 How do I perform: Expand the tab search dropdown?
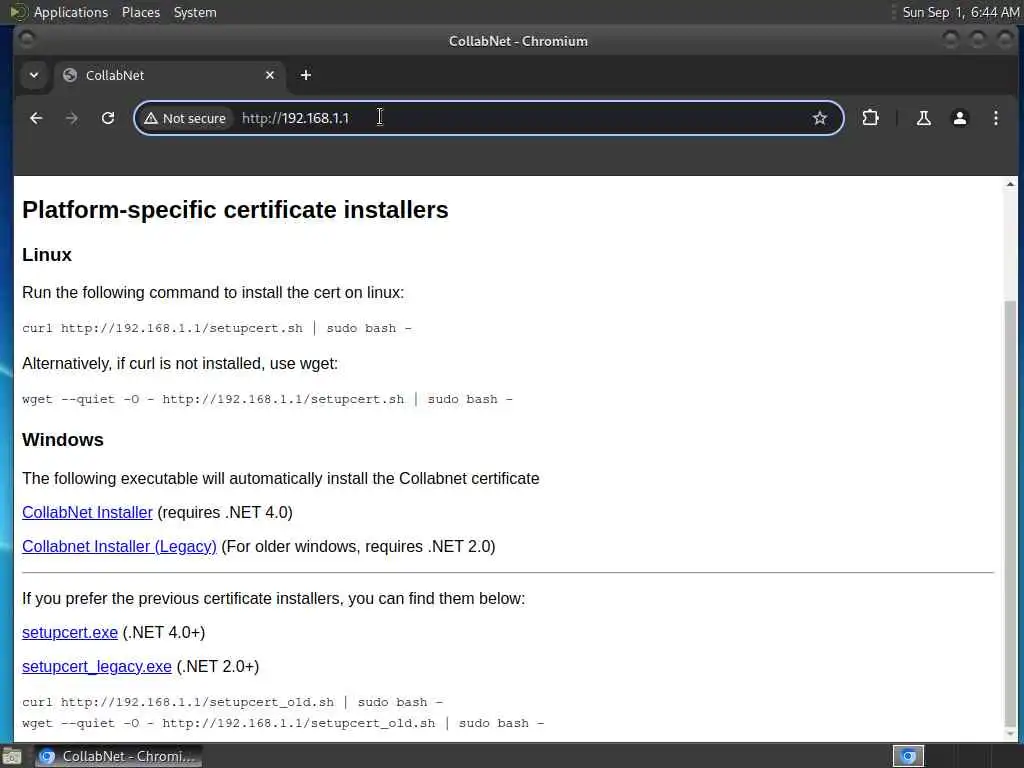(34, 75)
